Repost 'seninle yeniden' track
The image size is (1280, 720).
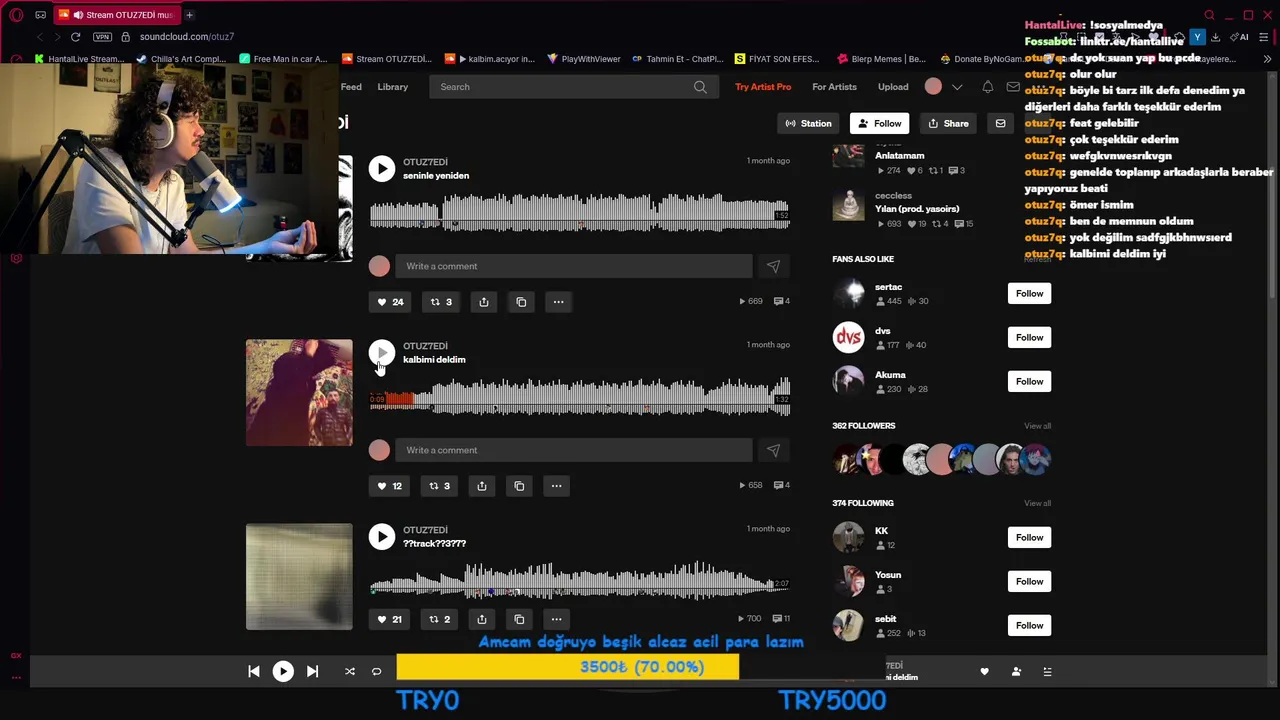click(x=441, y=302)
